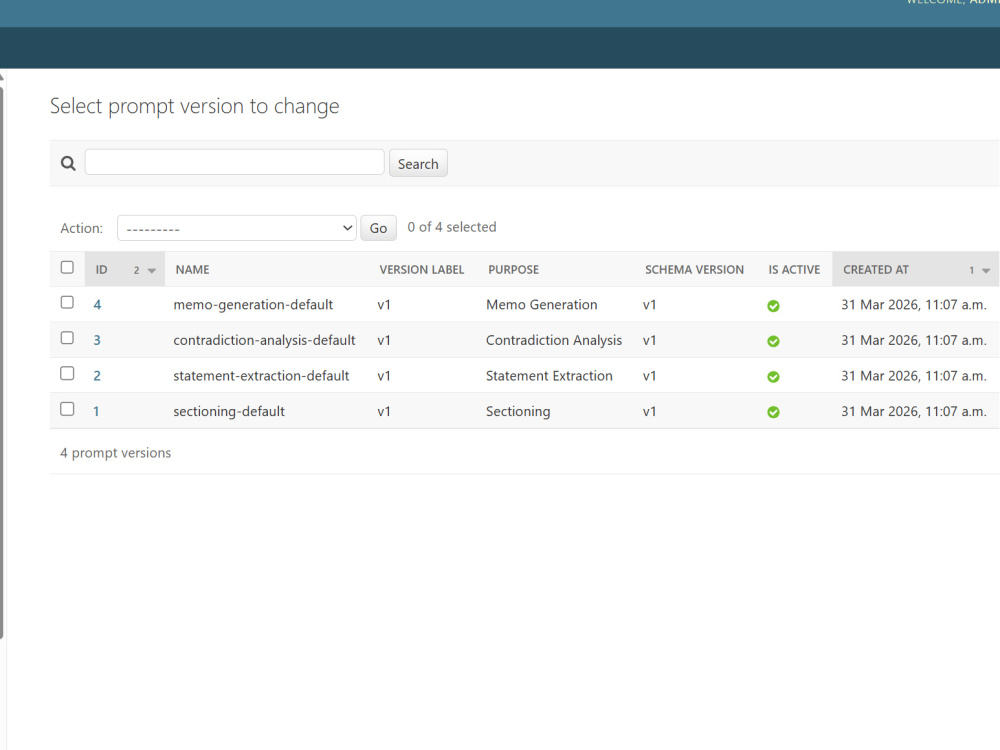
Task: Click the statement-extraction-default name cell
Action: [x=261, y=376]
